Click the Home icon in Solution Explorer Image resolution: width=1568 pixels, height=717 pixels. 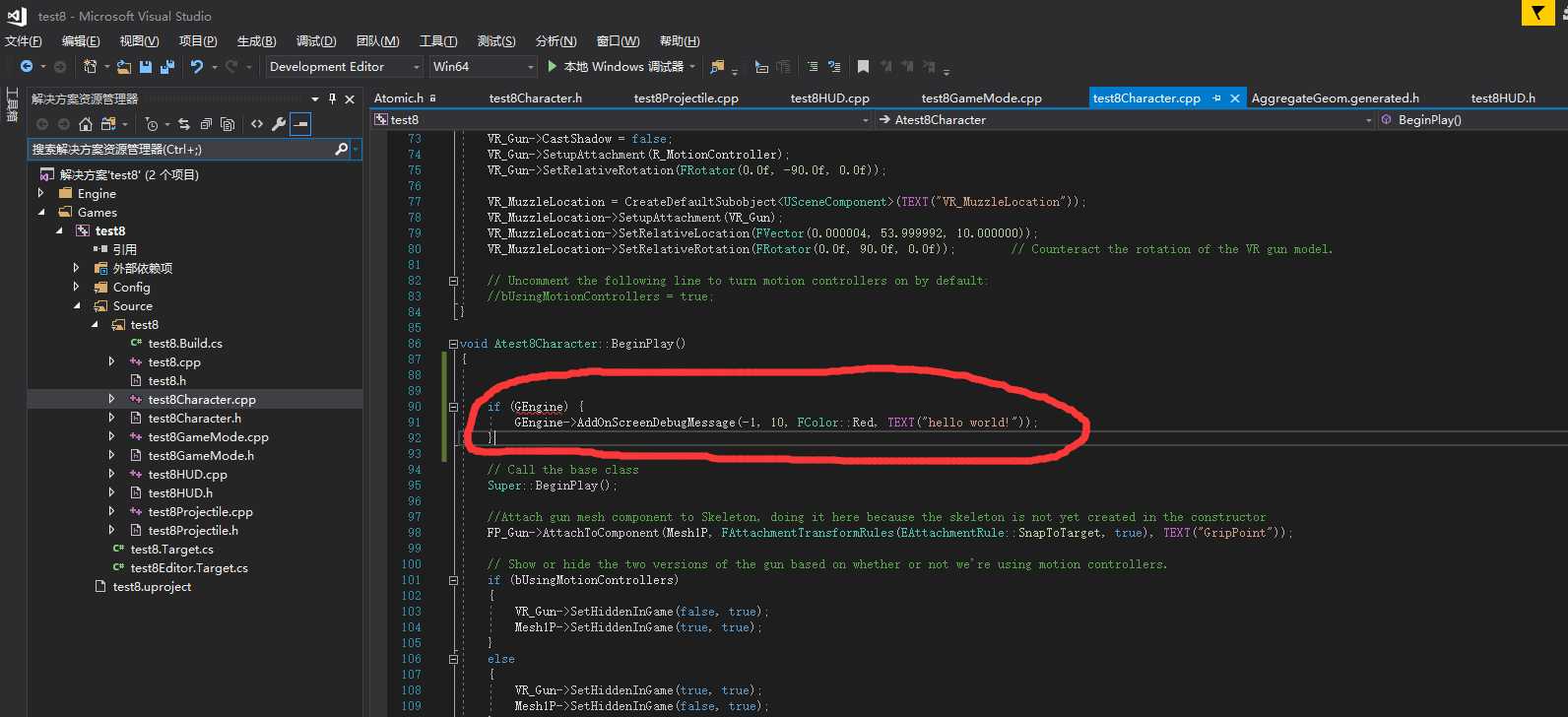(86, 124)
